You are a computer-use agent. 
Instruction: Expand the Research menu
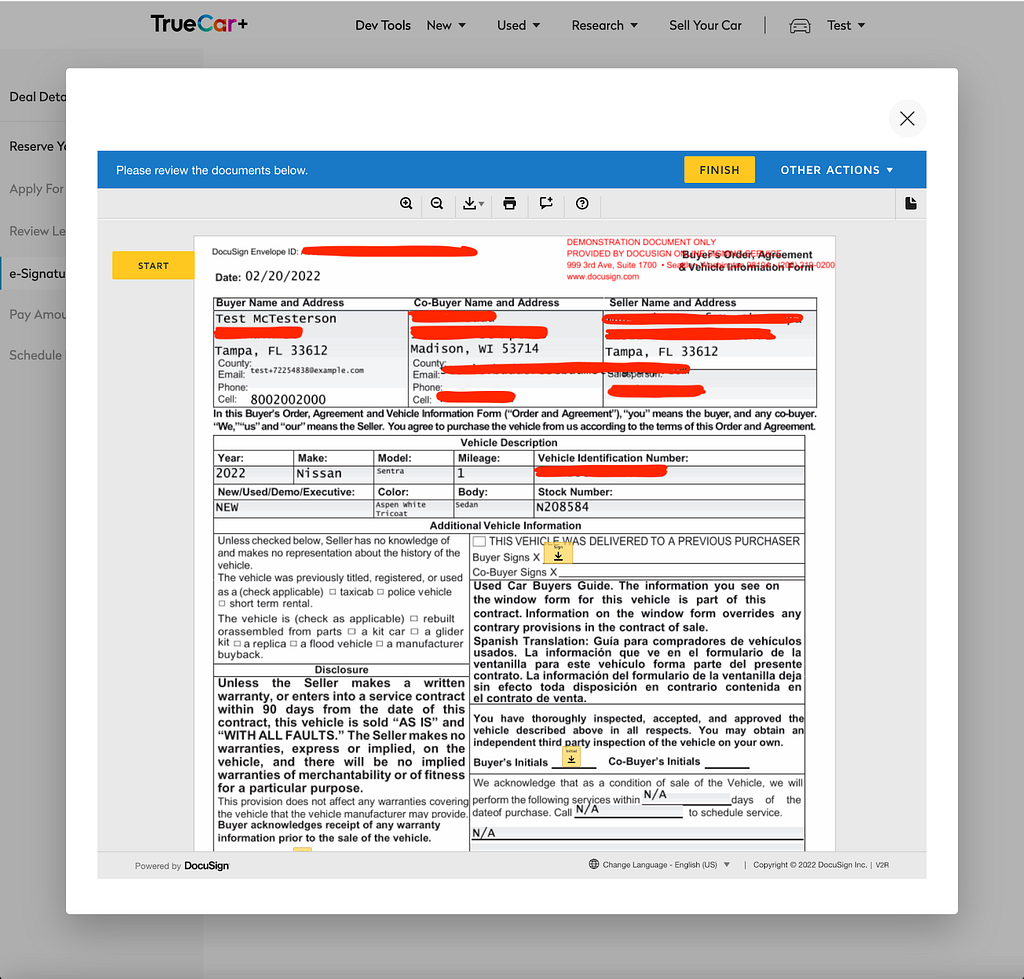(605, 25)
